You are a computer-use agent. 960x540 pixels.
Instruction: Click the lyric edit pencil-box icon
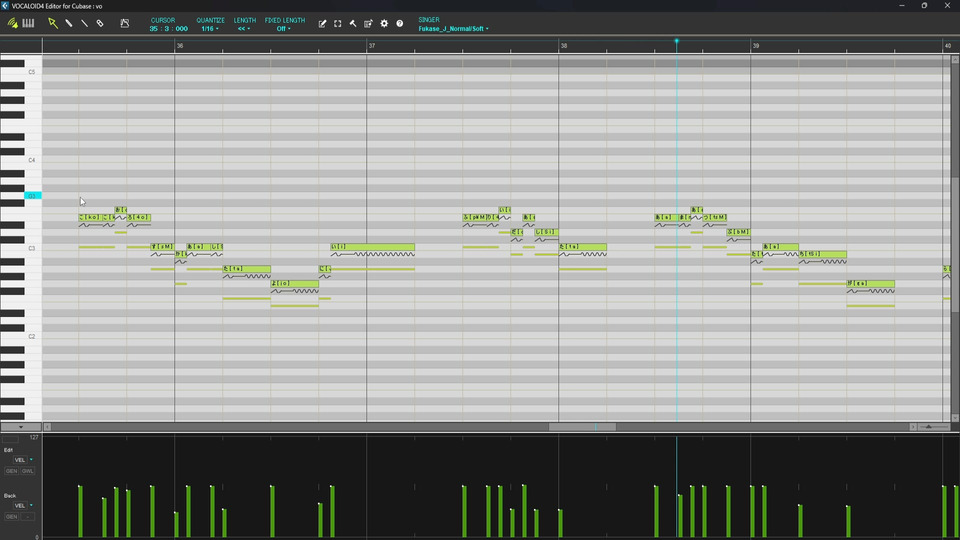click(x=322, y=23)
